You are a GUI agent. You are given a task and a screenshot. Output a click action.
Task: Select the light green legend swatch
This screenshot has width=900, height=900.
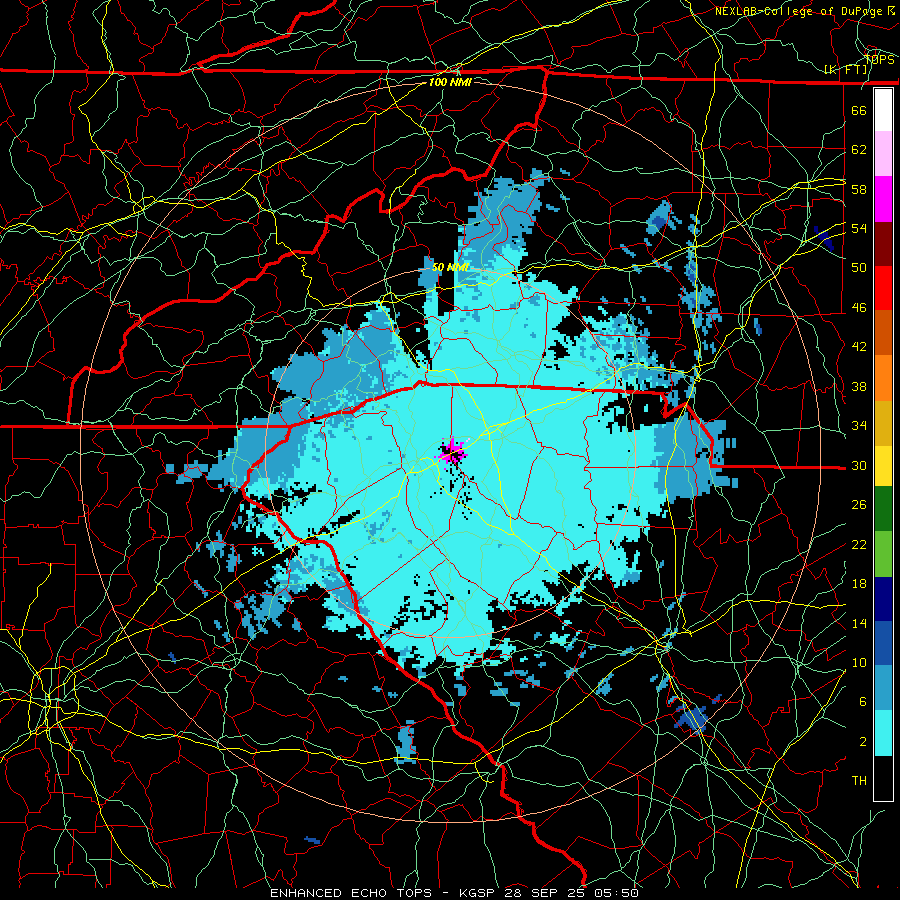coord(883,554)
